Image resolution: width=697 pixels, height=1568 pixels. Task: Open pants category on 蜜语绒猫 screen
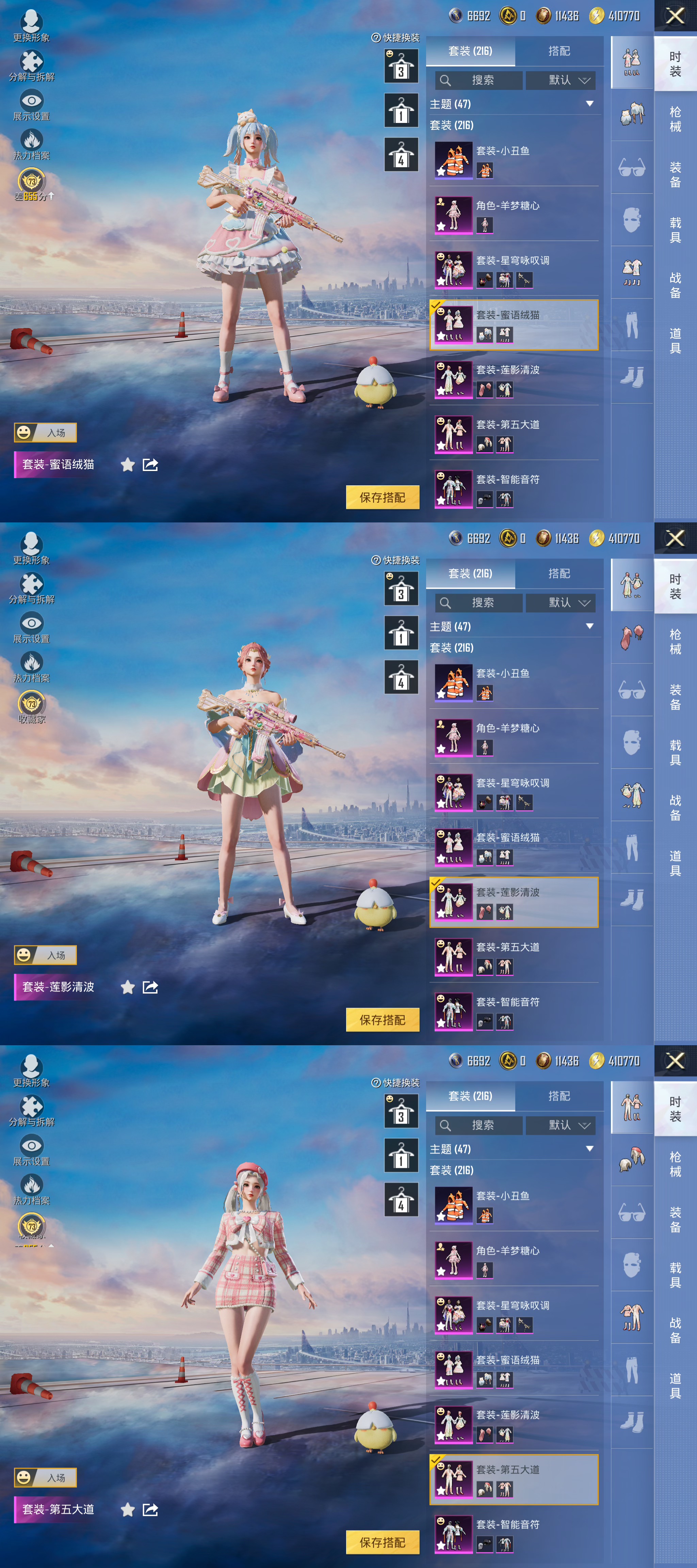(x=632, y=325)
